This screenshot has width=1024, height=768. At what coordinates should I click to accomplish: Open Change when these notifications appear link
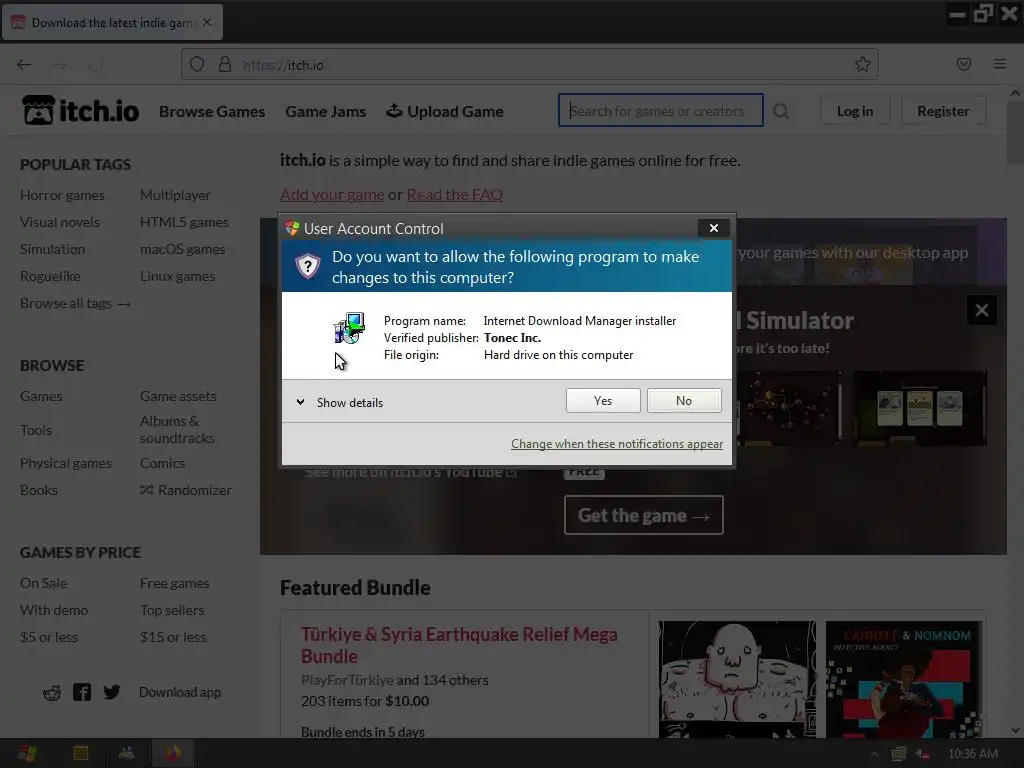[x=616, y=443]
